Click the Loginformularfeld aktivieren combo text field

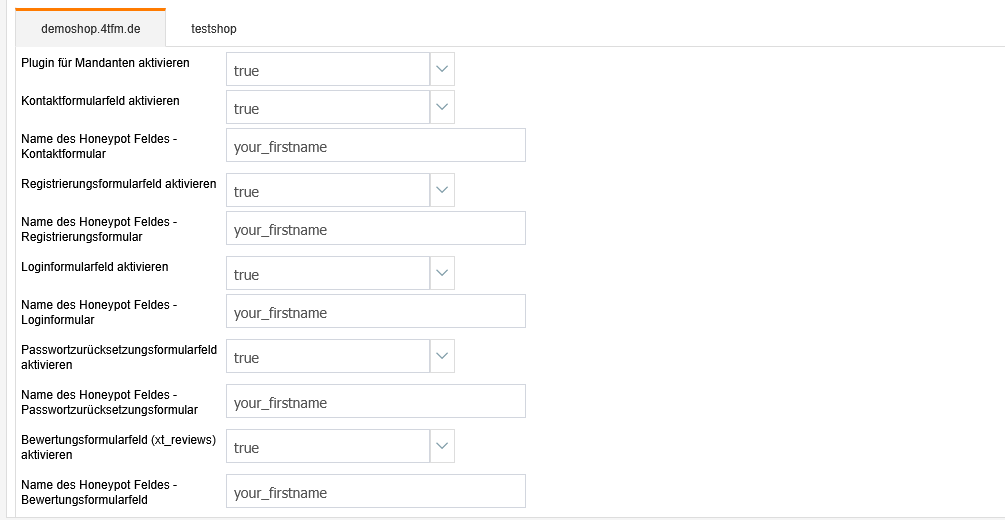click(328, 274)
